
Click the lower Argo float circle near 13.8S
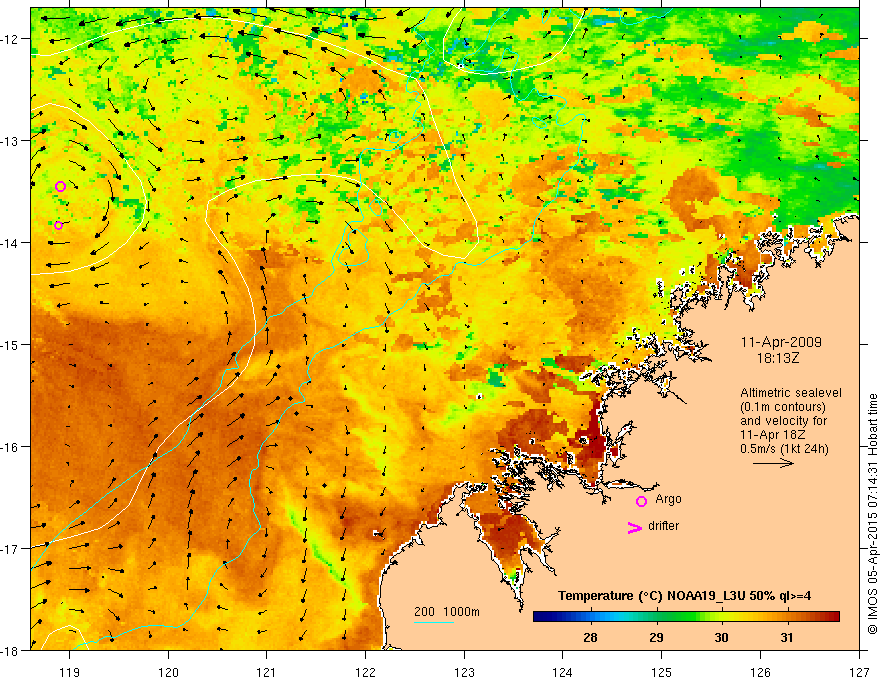(58, 225)
